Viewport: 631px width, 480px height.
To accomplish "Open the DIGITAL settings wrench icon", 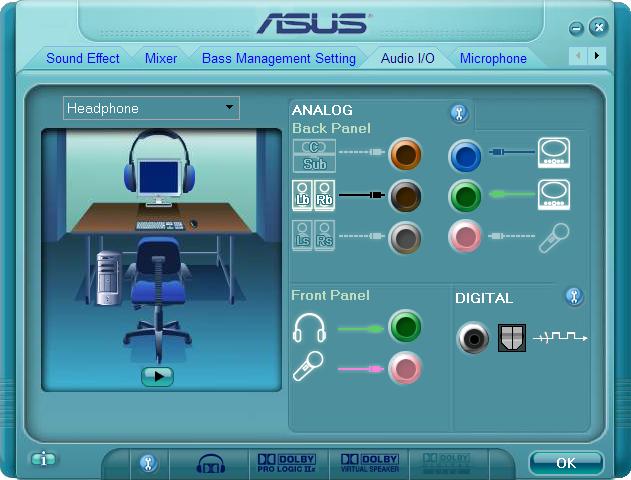I will [x=574, y=297].
